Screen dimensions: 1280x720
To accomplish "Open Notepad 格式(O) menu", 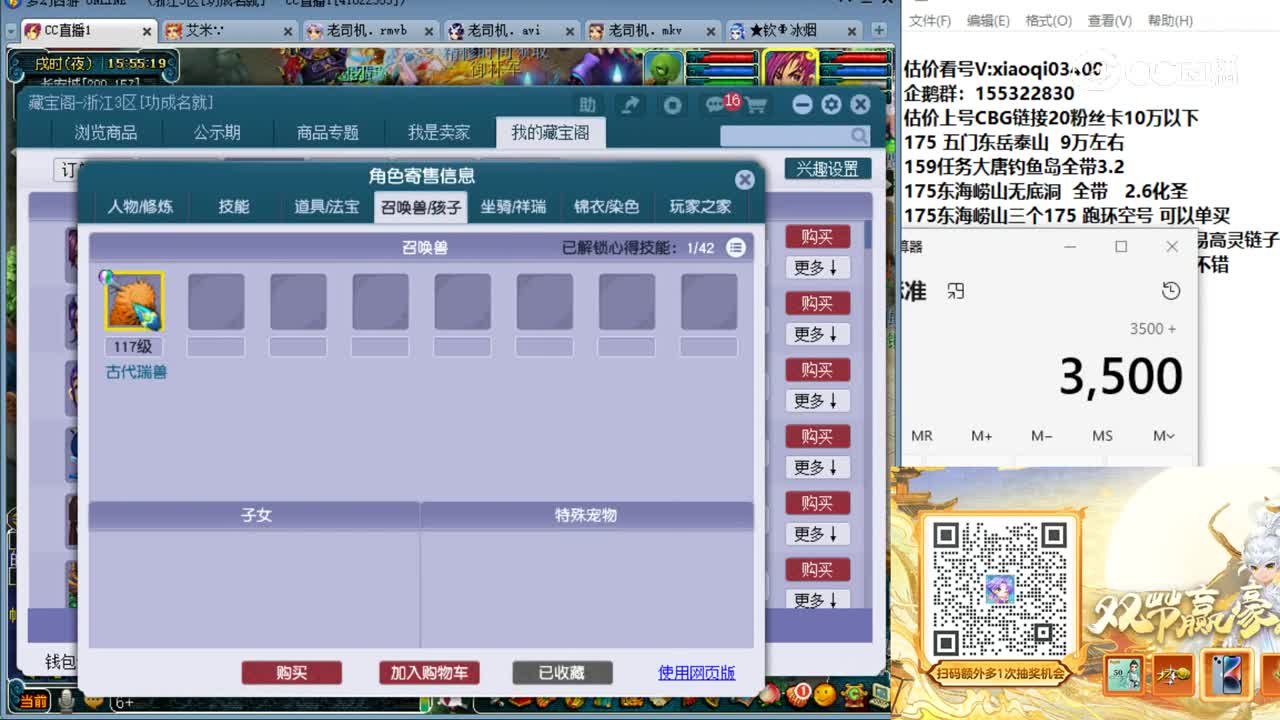I will [x=1048, y=20].
